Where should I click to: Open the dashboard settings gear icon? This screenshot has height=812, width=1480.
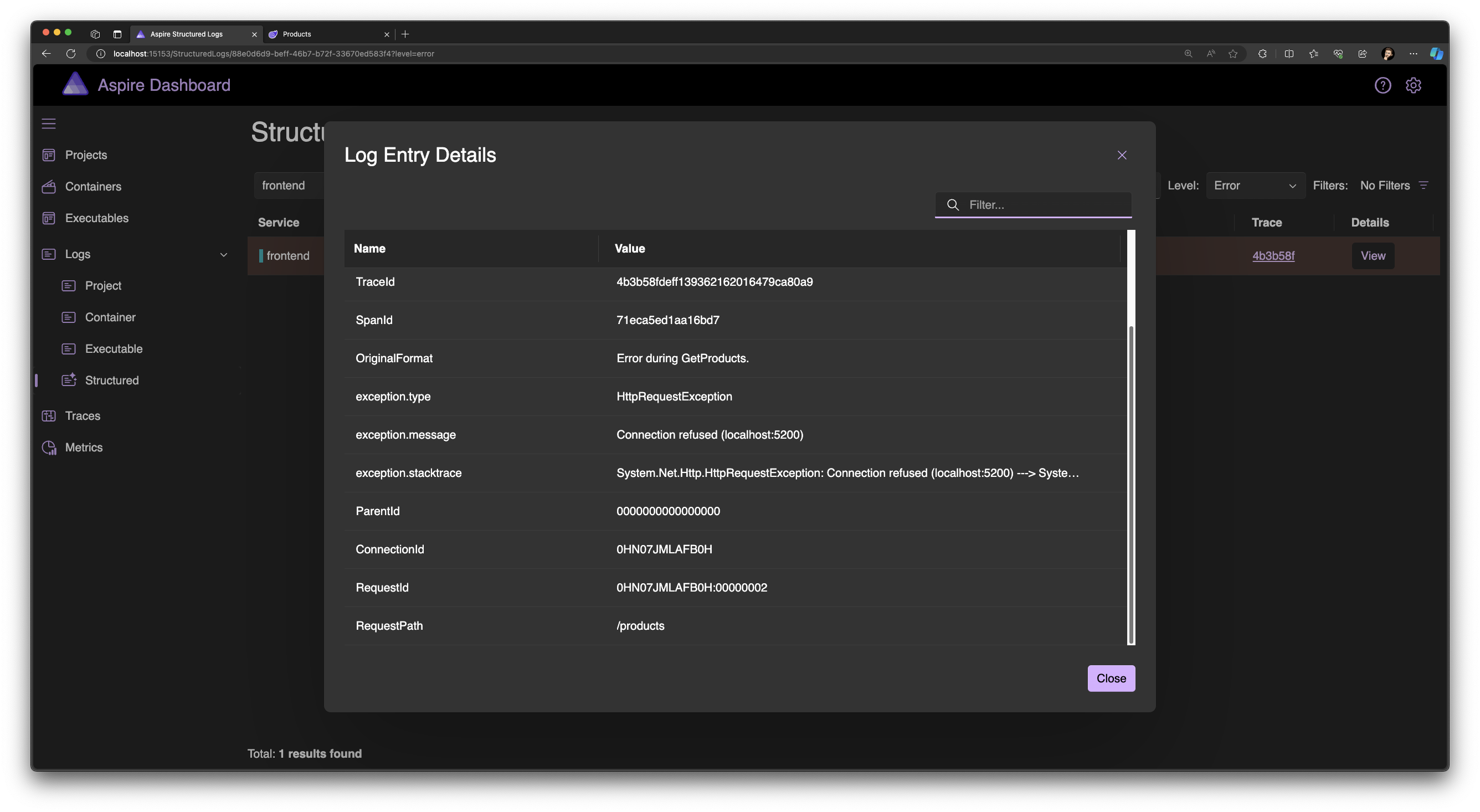1413,85
